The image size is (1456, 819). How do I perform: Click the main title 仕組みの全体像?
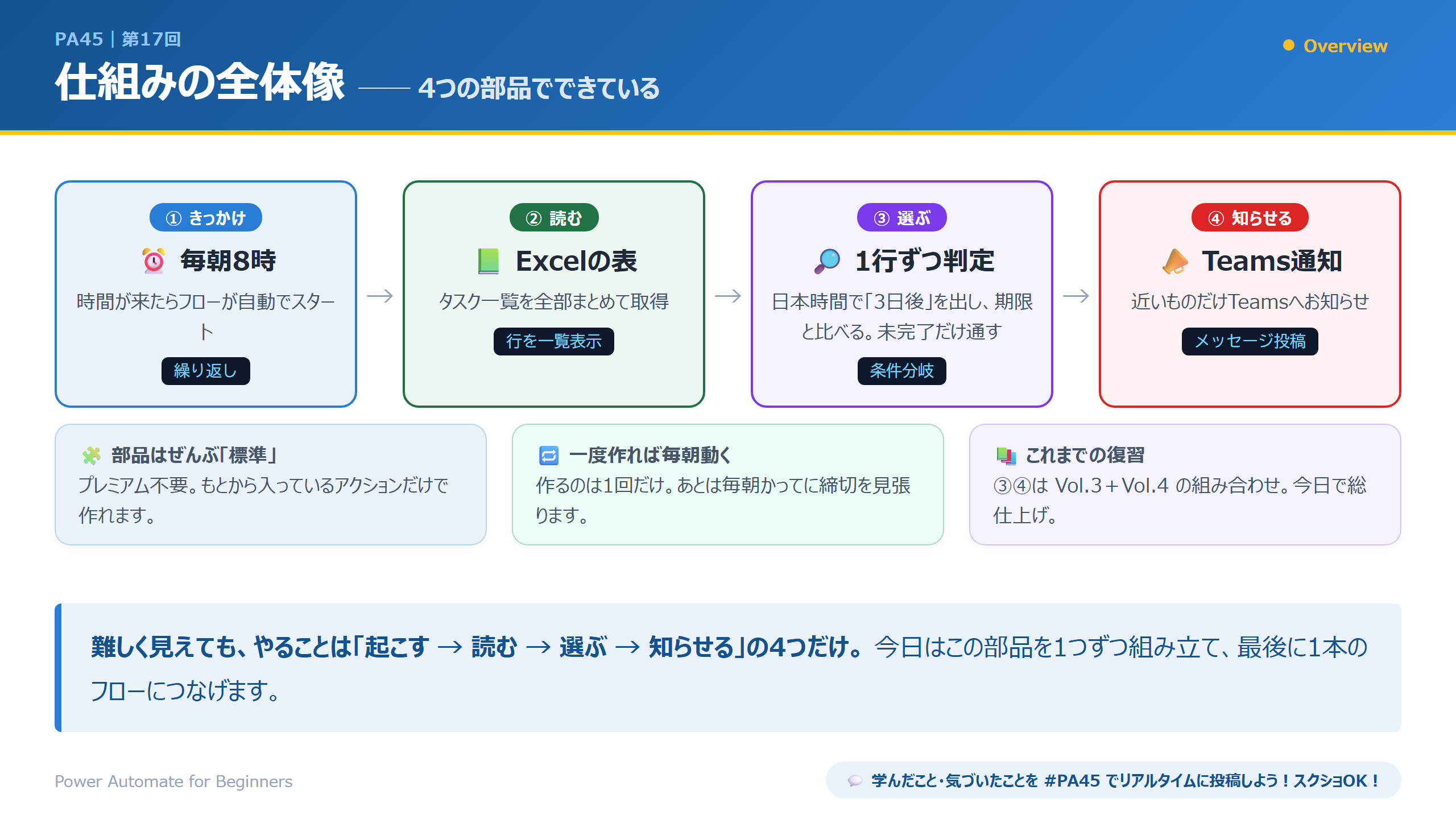[200, 82]
